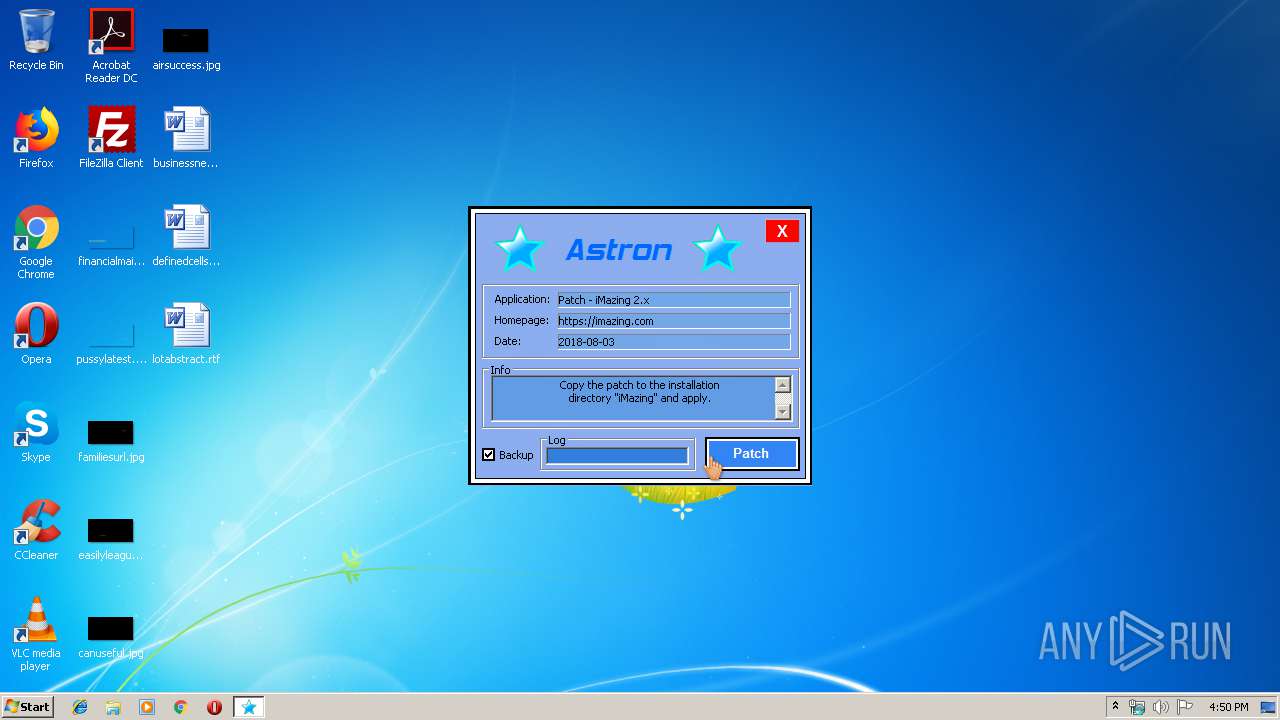Click the left star icon beside Astron
Viewport: 1280px width, 720px height.
tap(519, 248)
